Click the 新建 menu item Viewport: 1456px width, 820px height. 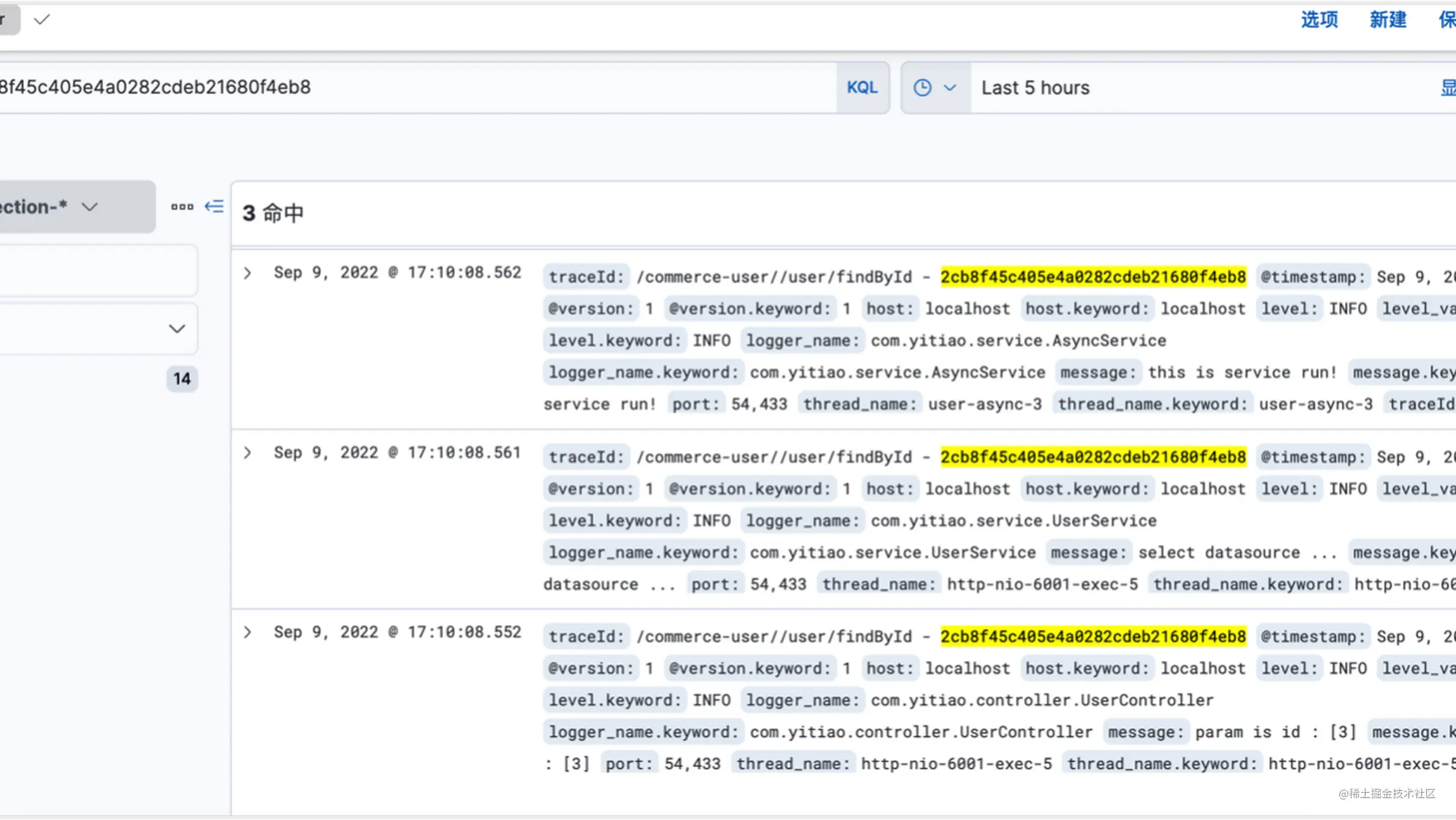1388,20
